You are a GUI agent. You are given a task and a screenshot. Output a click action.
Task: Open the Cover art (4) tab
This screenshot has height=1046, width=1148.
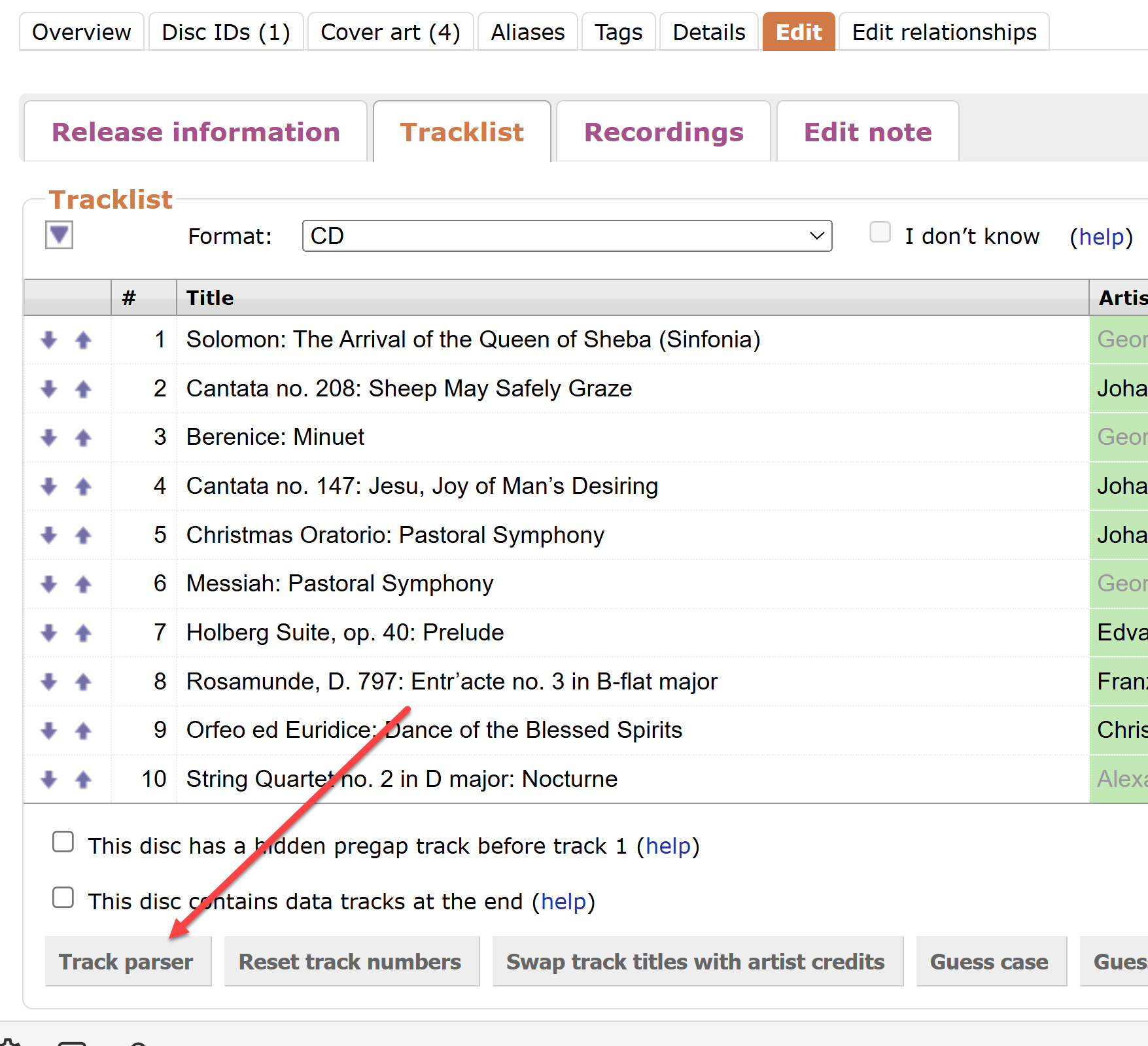390,32
